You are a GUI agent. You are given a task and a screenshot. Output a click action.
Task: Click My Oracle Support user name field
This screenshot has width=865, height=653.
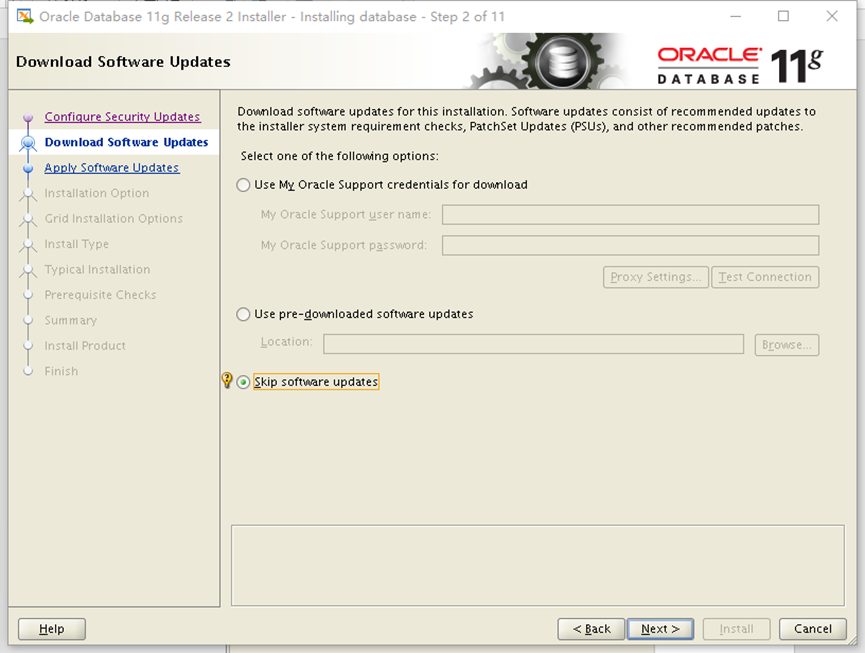(x=631, y=215)
